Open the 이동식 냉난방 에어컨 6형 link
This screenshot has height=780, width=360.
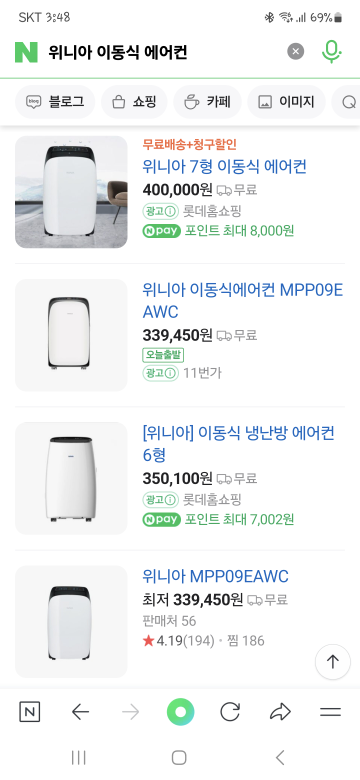239,444
